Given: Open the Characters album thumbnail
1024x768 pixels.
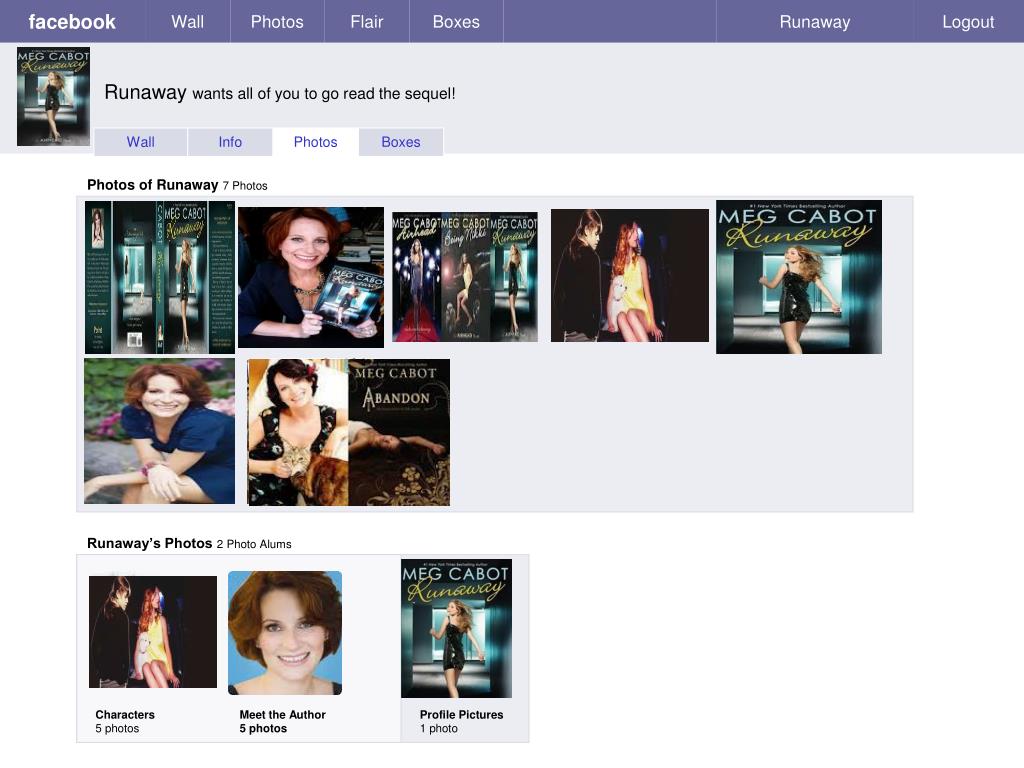Looking at the screenshot, I should click(x=153, y=632).
